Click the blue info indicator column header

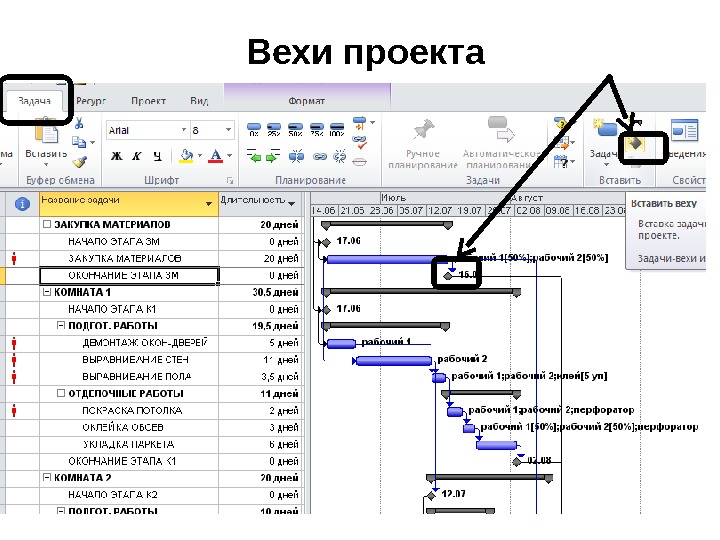coord(22,204)
